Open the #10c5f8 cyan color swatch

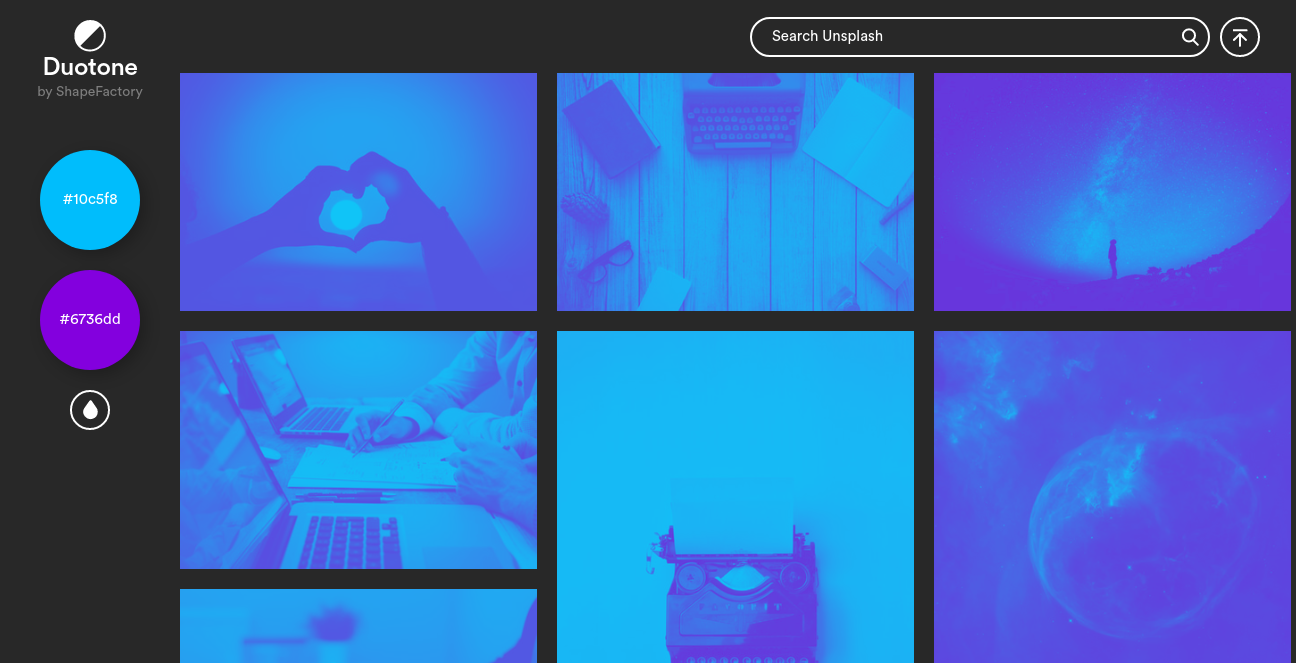tap(90, 200)
